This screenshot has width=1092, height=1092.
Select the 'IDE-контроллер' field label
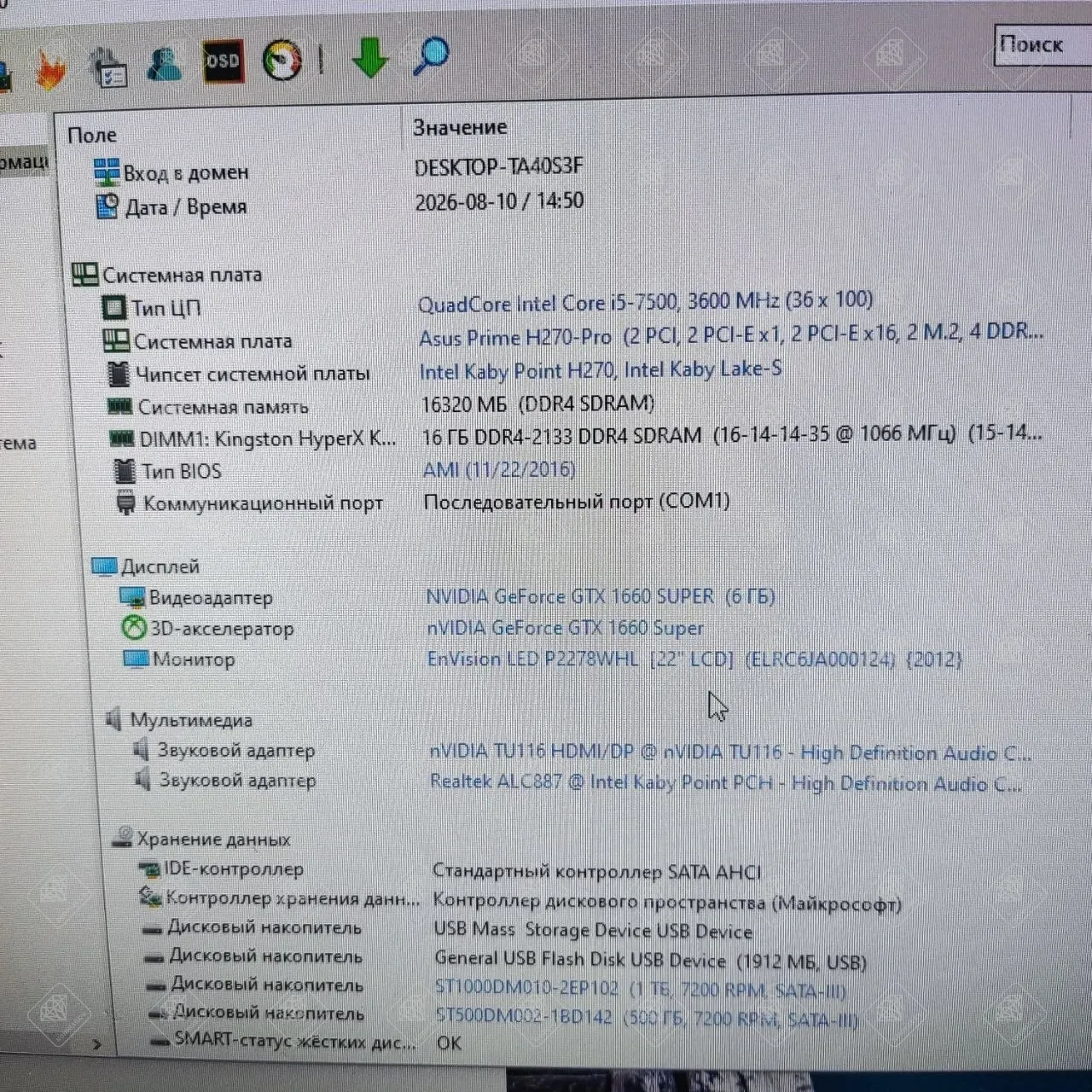point(234,869)
